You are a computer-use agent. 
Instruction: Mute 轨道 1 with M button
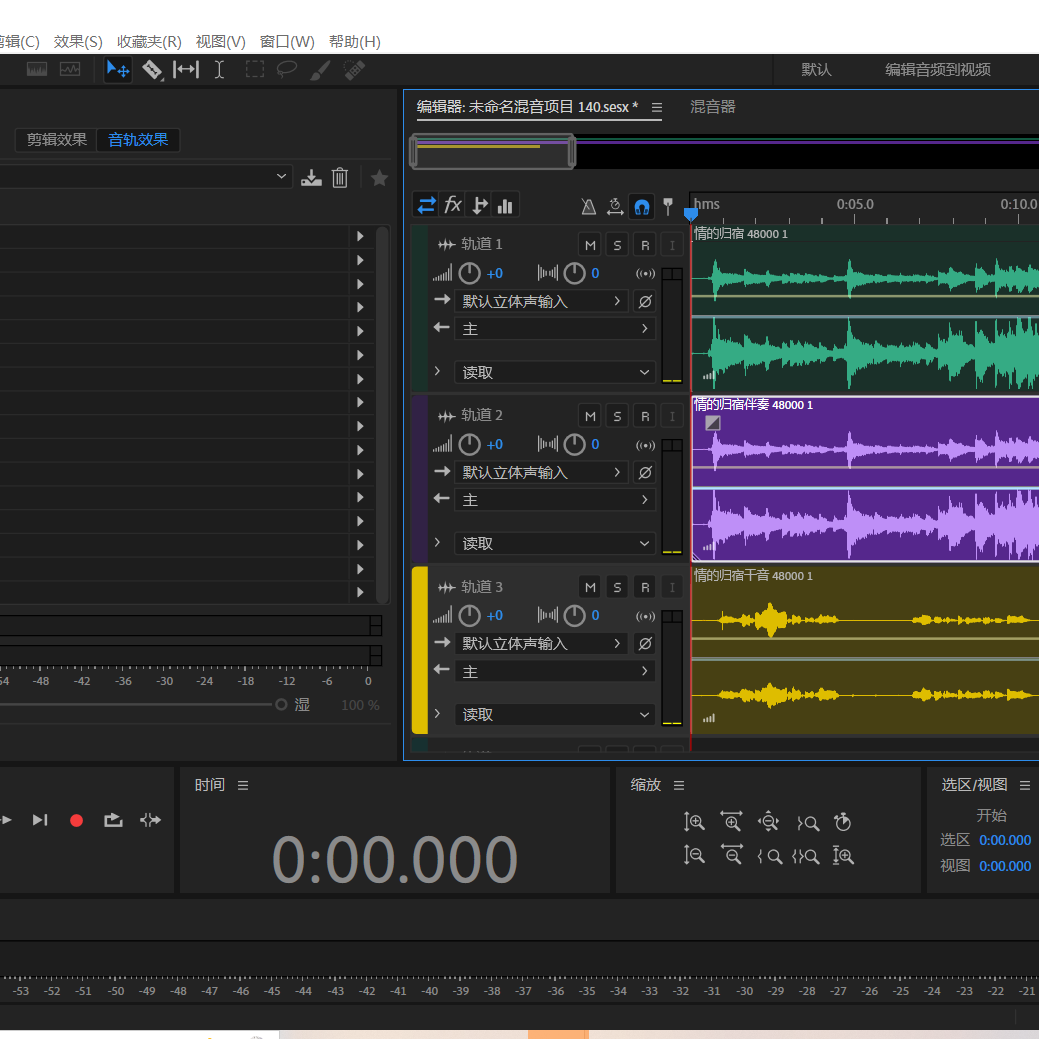pyautogui.click(x=590, y=245)
